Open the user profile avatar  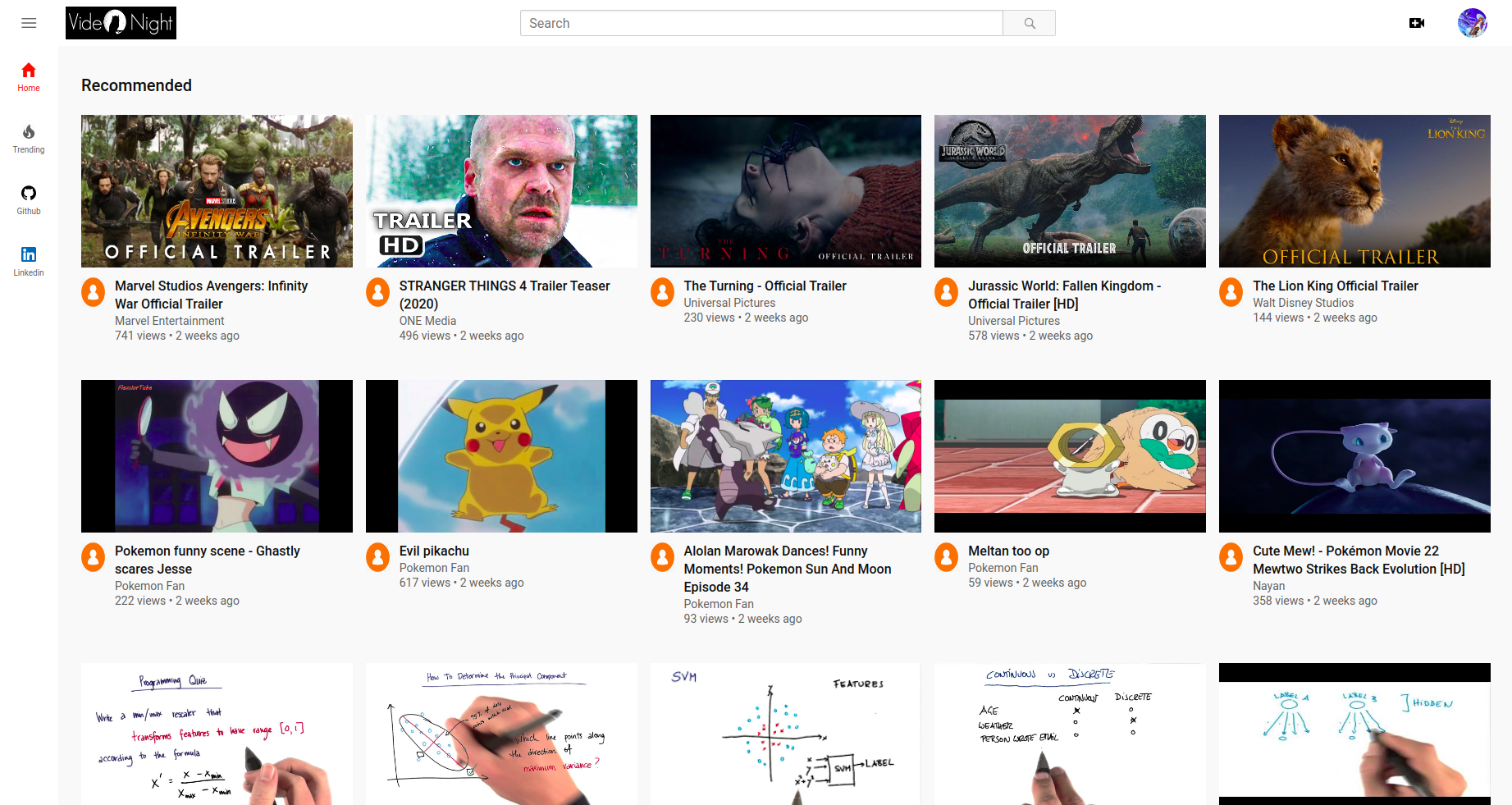[x=1473, y=23]
